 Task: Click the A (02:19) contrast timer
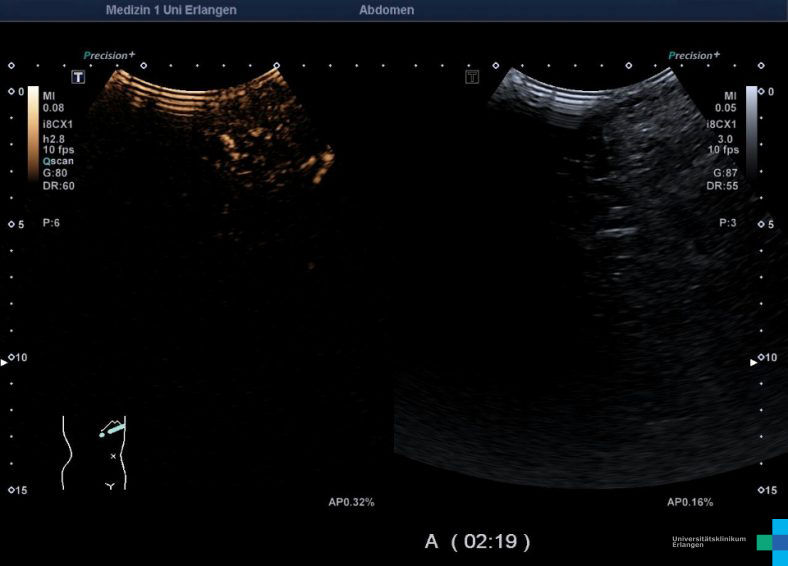(477, 541)
